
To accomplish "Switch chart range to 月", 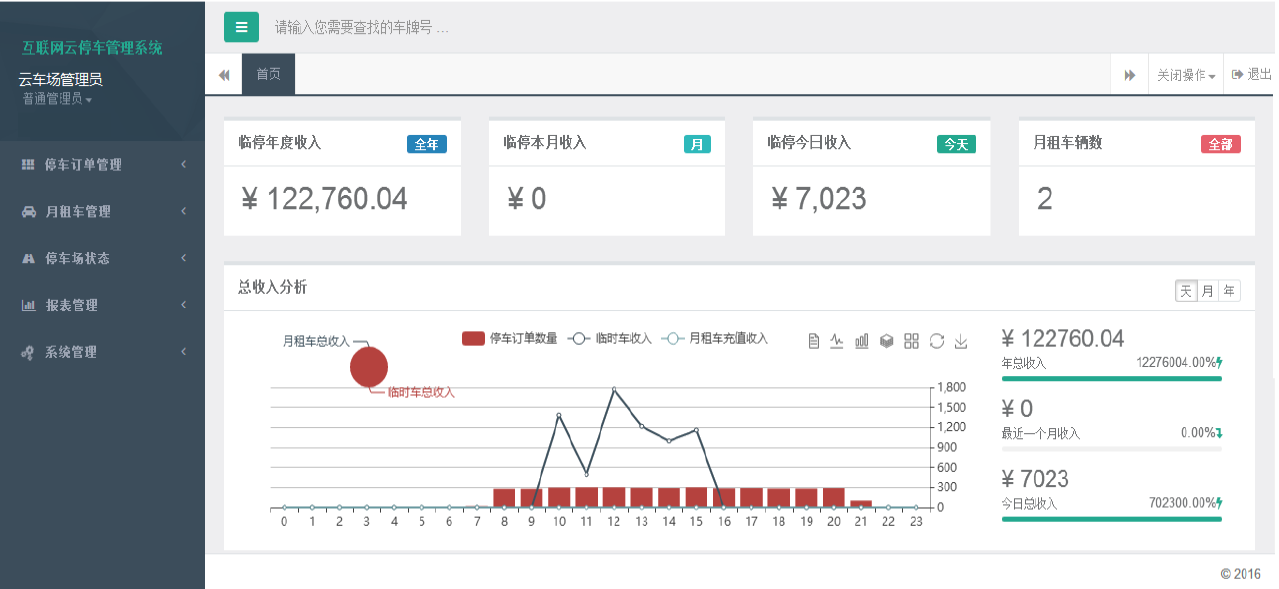I will click(1208, 291).
